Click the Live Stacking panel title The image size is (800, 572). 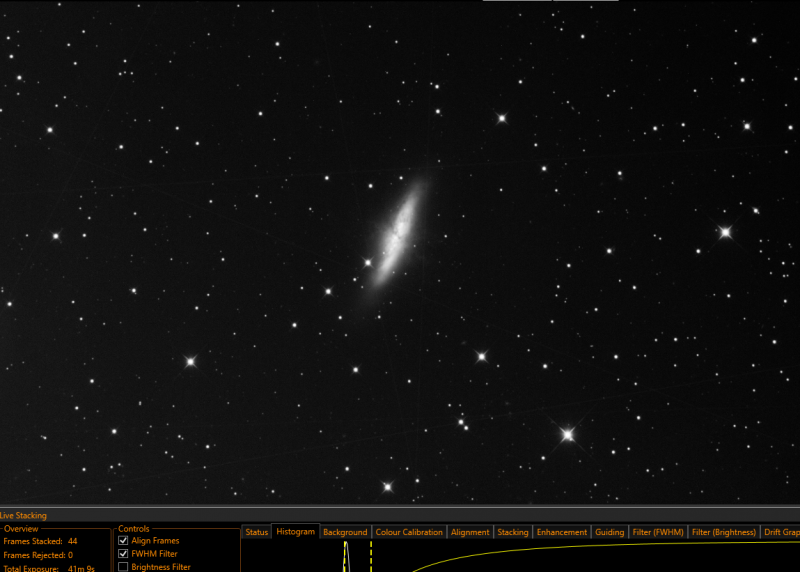coord(23,515)
